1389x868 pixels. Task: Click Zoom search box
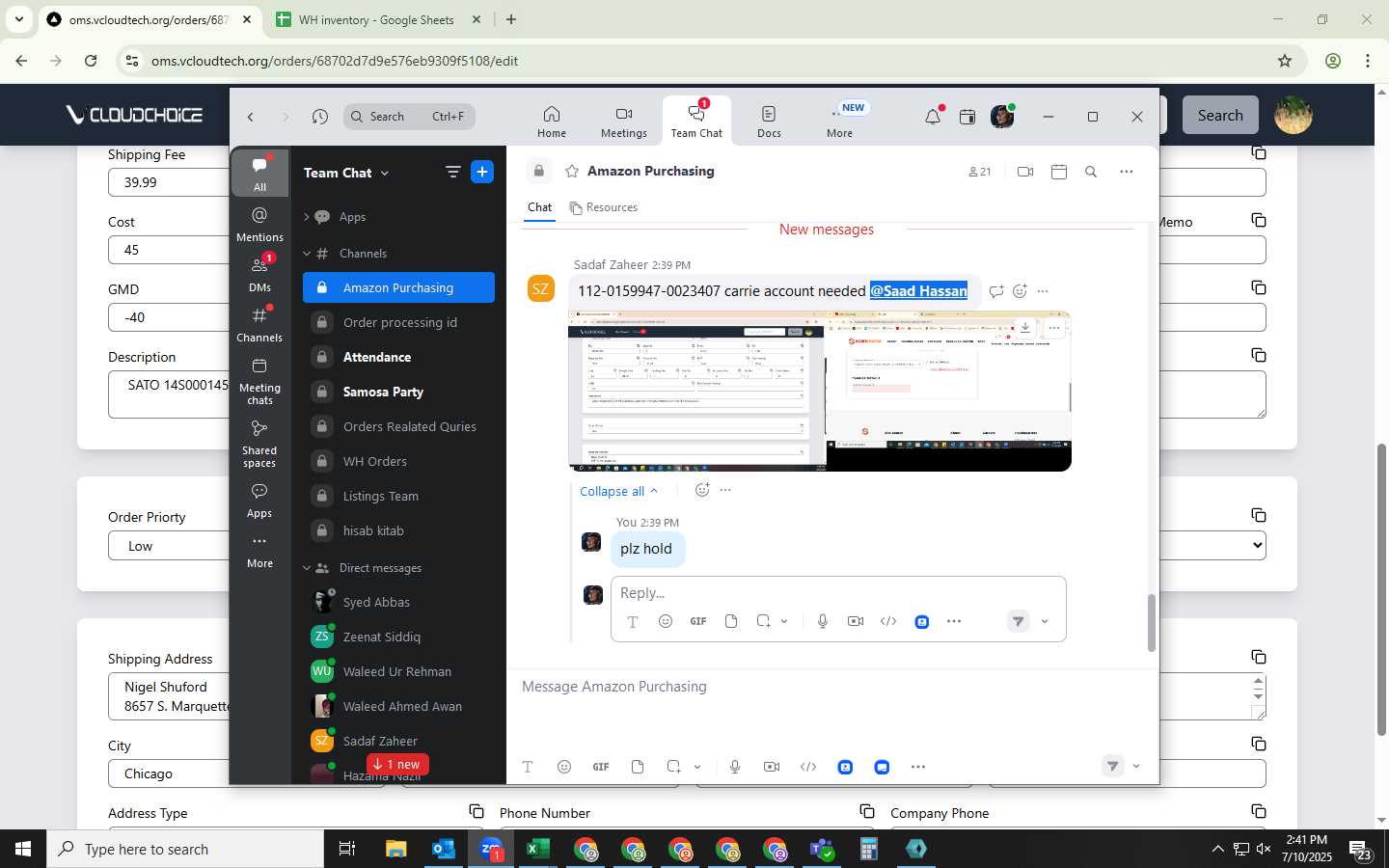point(408,117)
